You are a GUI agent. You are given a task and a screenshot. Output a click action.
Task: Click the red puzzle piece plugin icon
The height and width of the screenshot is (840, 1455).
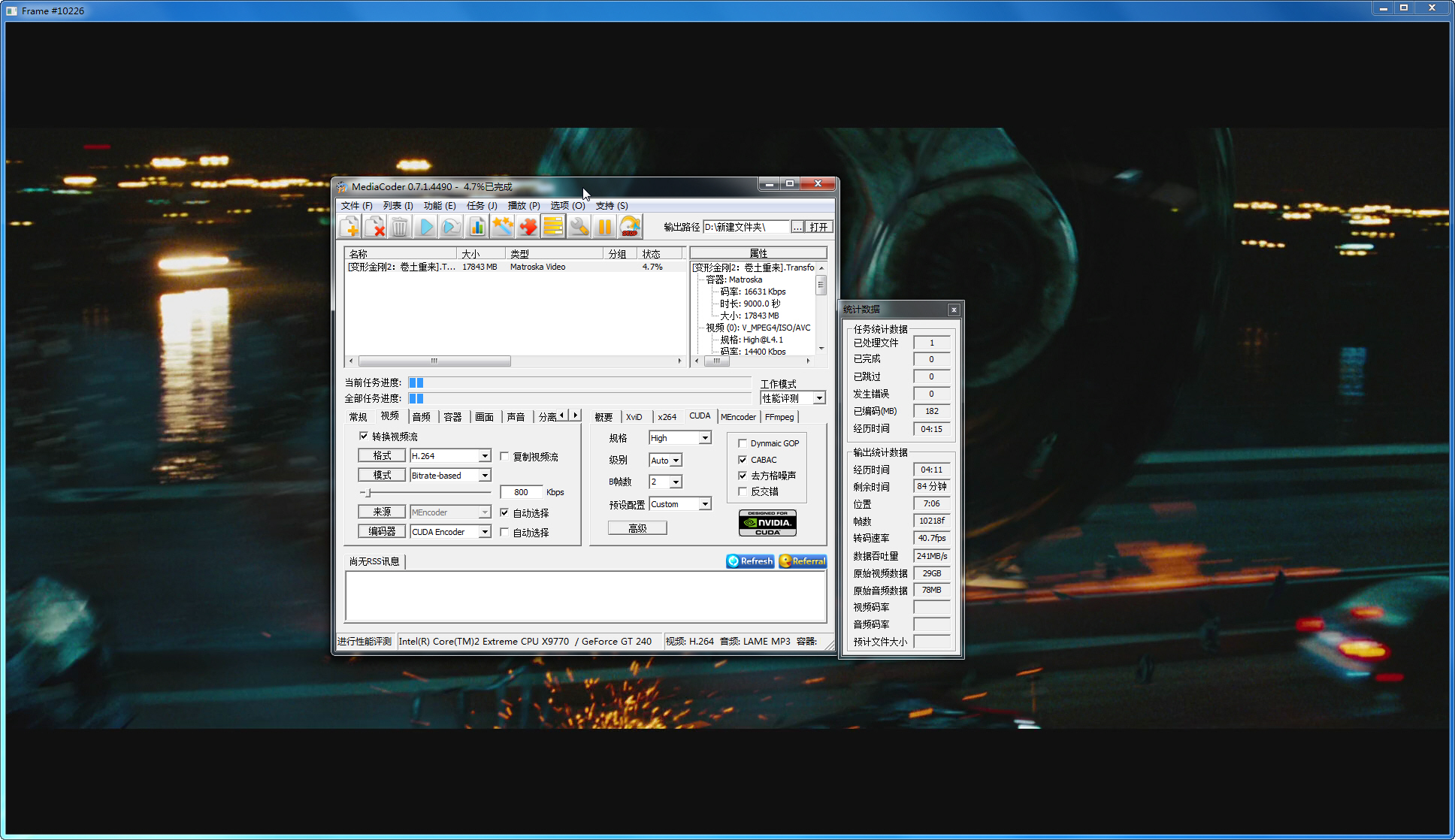(528, 226)
